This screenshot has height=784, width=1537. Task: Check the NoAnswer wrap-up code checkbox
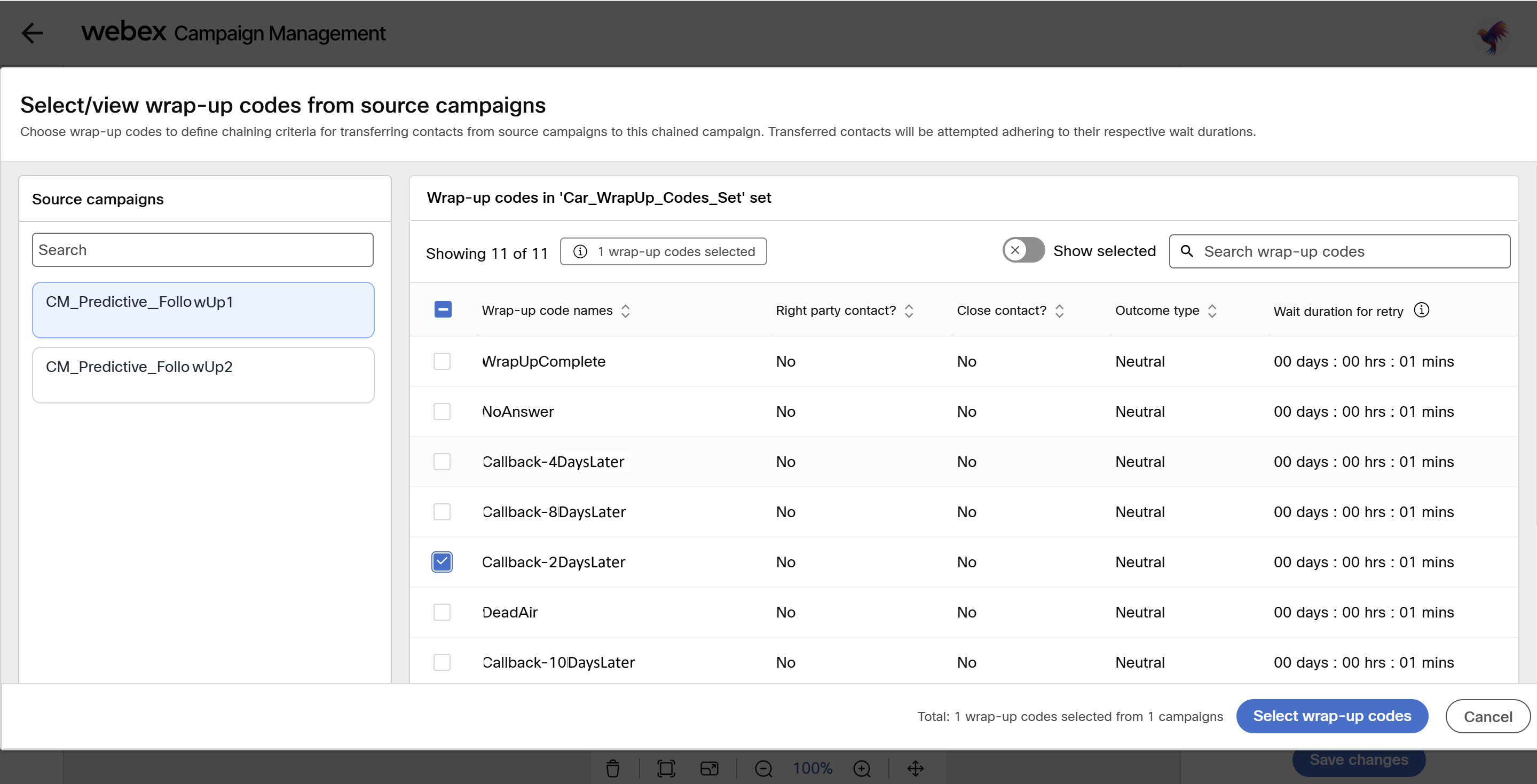(442, 411)
